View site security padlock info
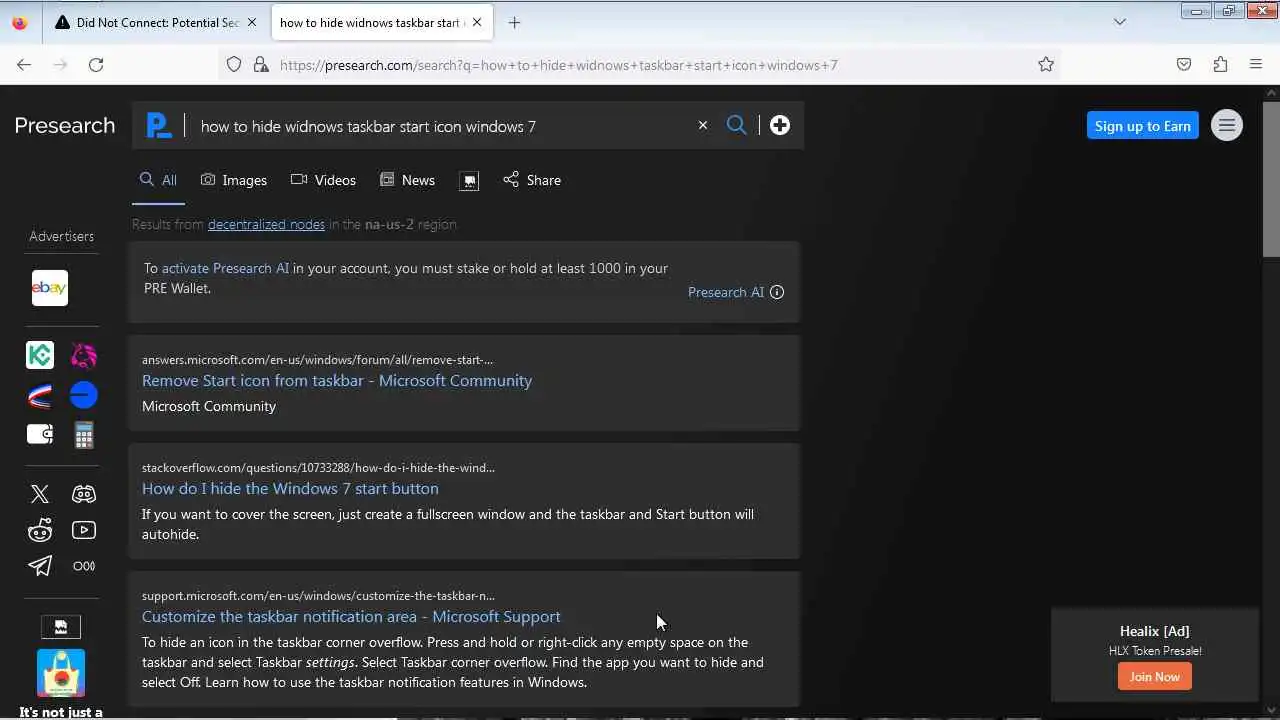Screen dimensions: 1280x720 click(261, 65)
